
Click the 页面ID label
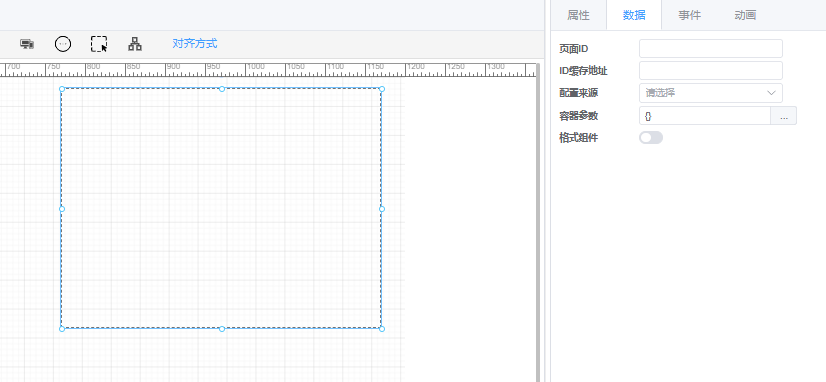574,49
